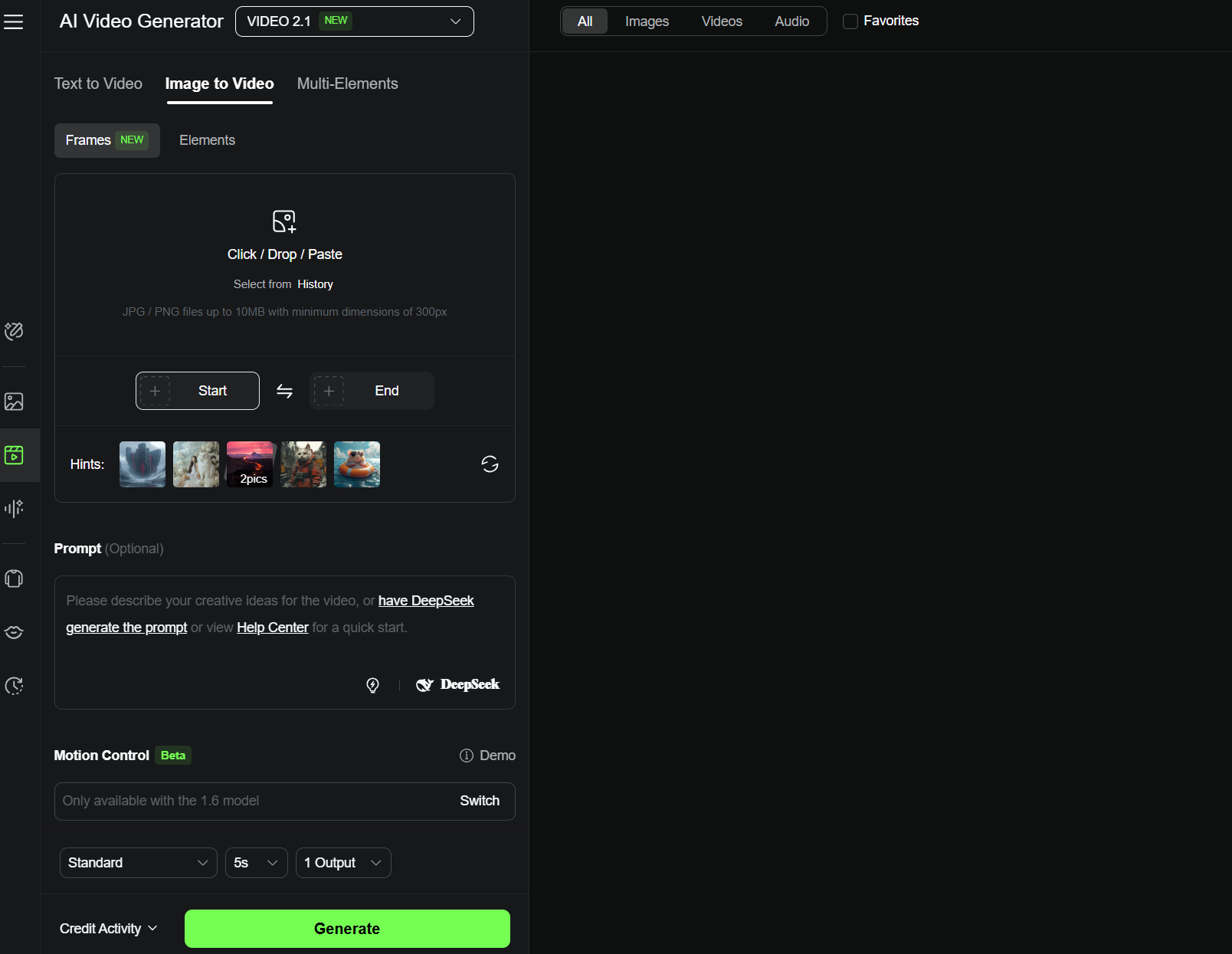The width and height of the screenshot is (1232, 954).
Task: Click the image generation sidebar icon
Action: click(x=14, y=402)
